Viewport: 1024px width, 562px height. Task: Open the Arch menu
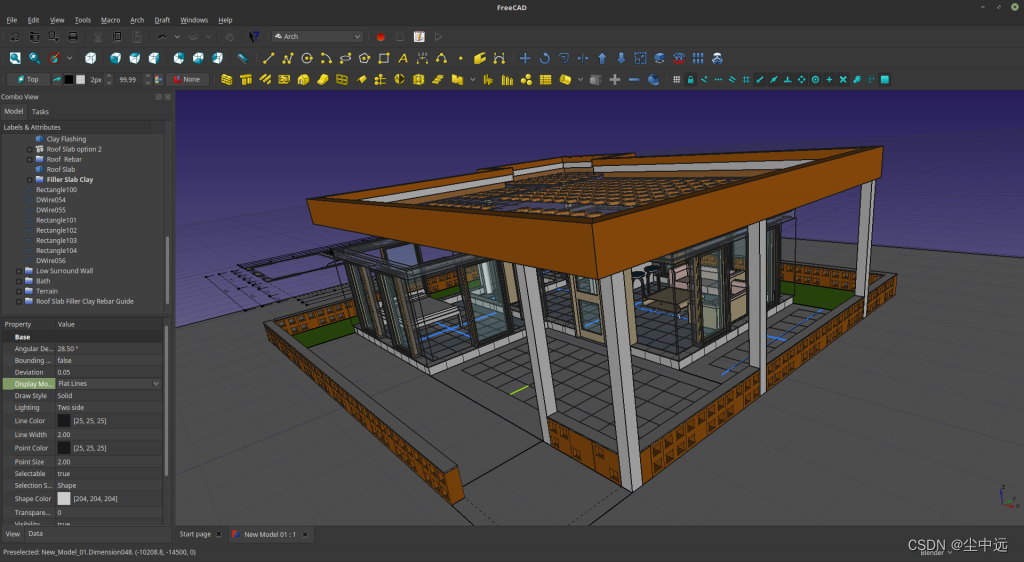tap(137, 20)
